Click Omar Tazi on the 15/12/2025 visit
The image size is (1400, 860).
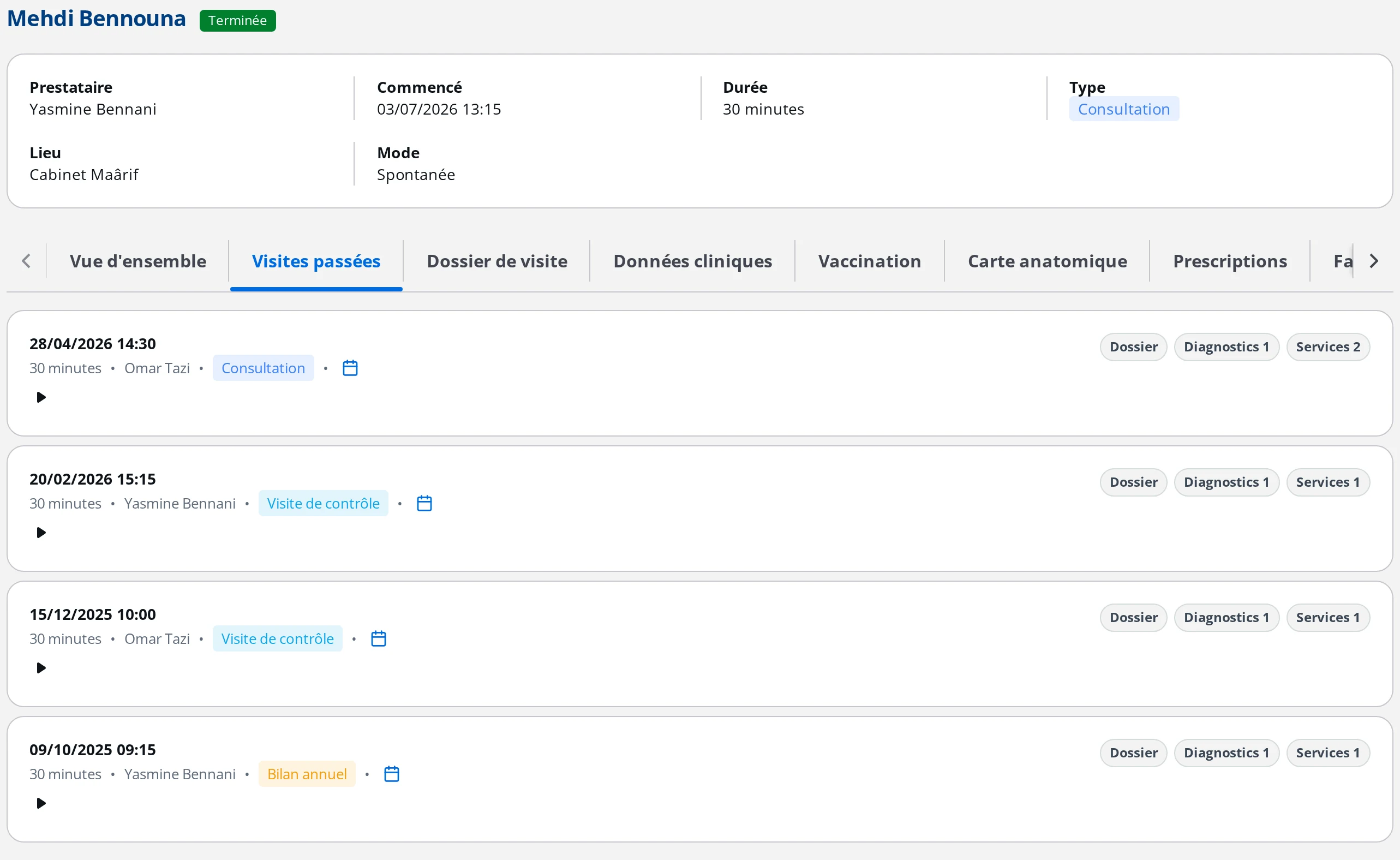pyautogui.click(x=157, y=640)
